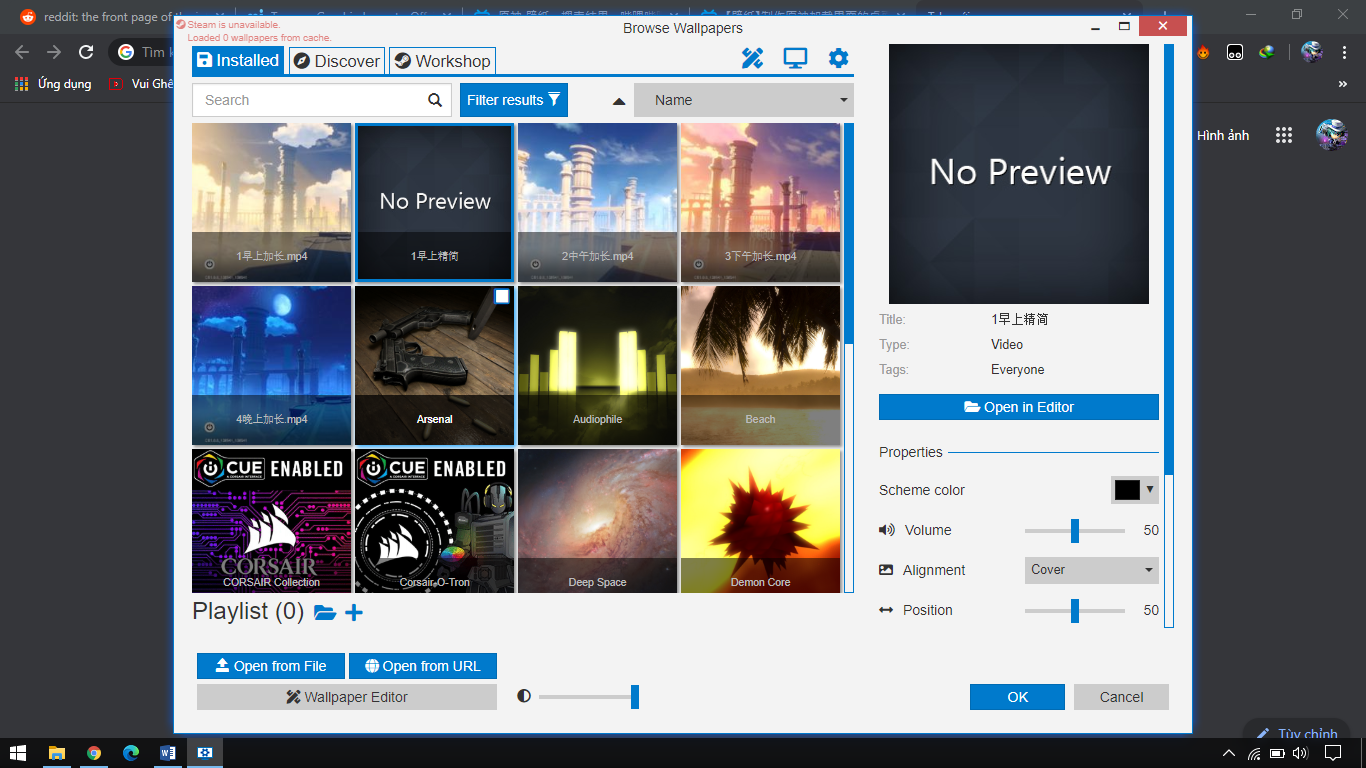This screenshot has width=1366, height=768.
Task: Open playlist folder icon
Action: (324, 612)
